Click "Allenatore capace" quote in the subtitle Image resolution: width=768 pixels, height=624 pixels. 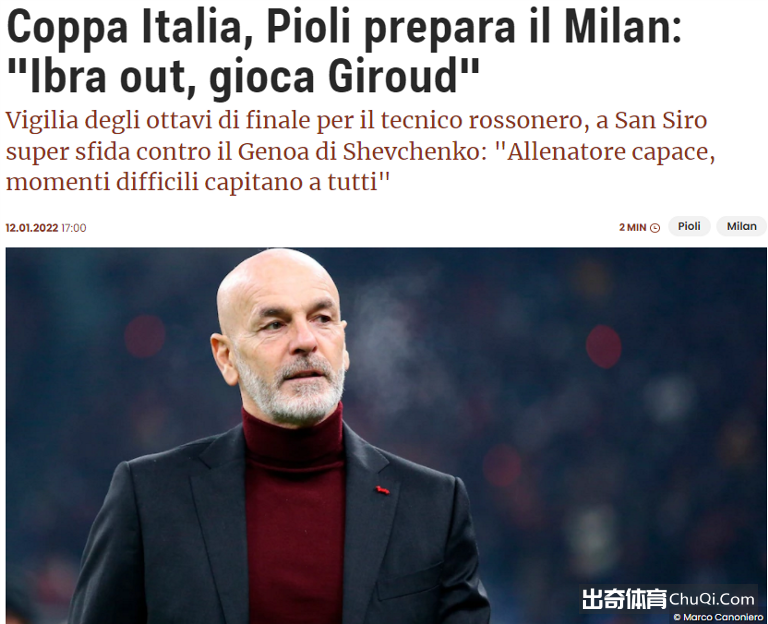point(606,152)
